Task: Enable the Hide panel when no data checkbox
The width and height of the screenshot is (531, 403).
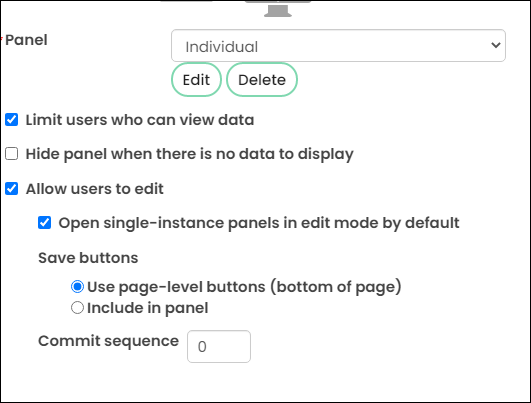Action: (12, 153)
